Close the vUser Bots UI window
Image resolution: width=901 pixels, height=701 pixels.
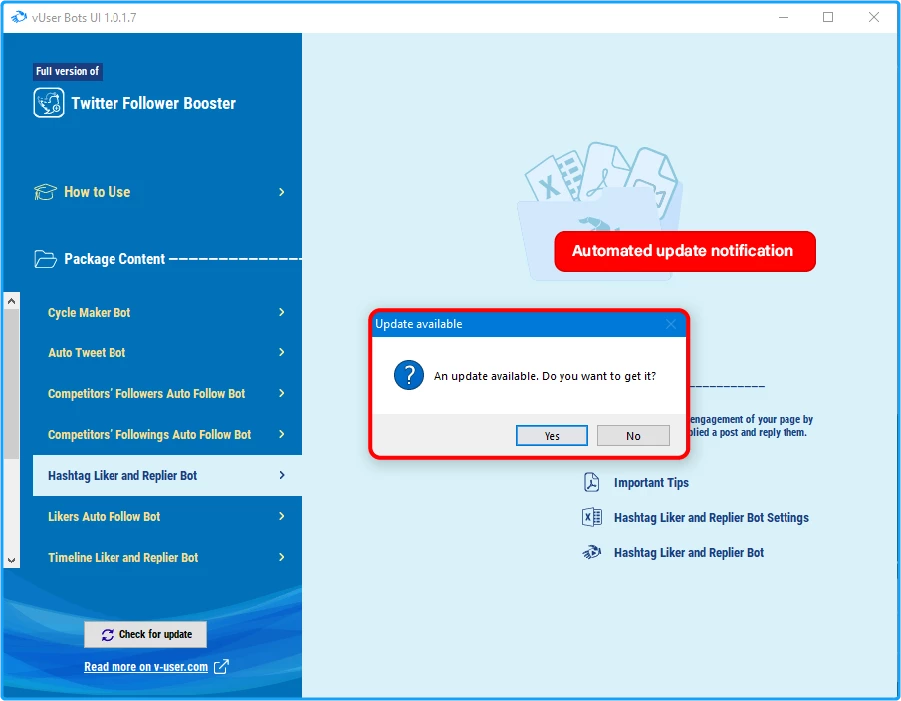pos(873,17)
